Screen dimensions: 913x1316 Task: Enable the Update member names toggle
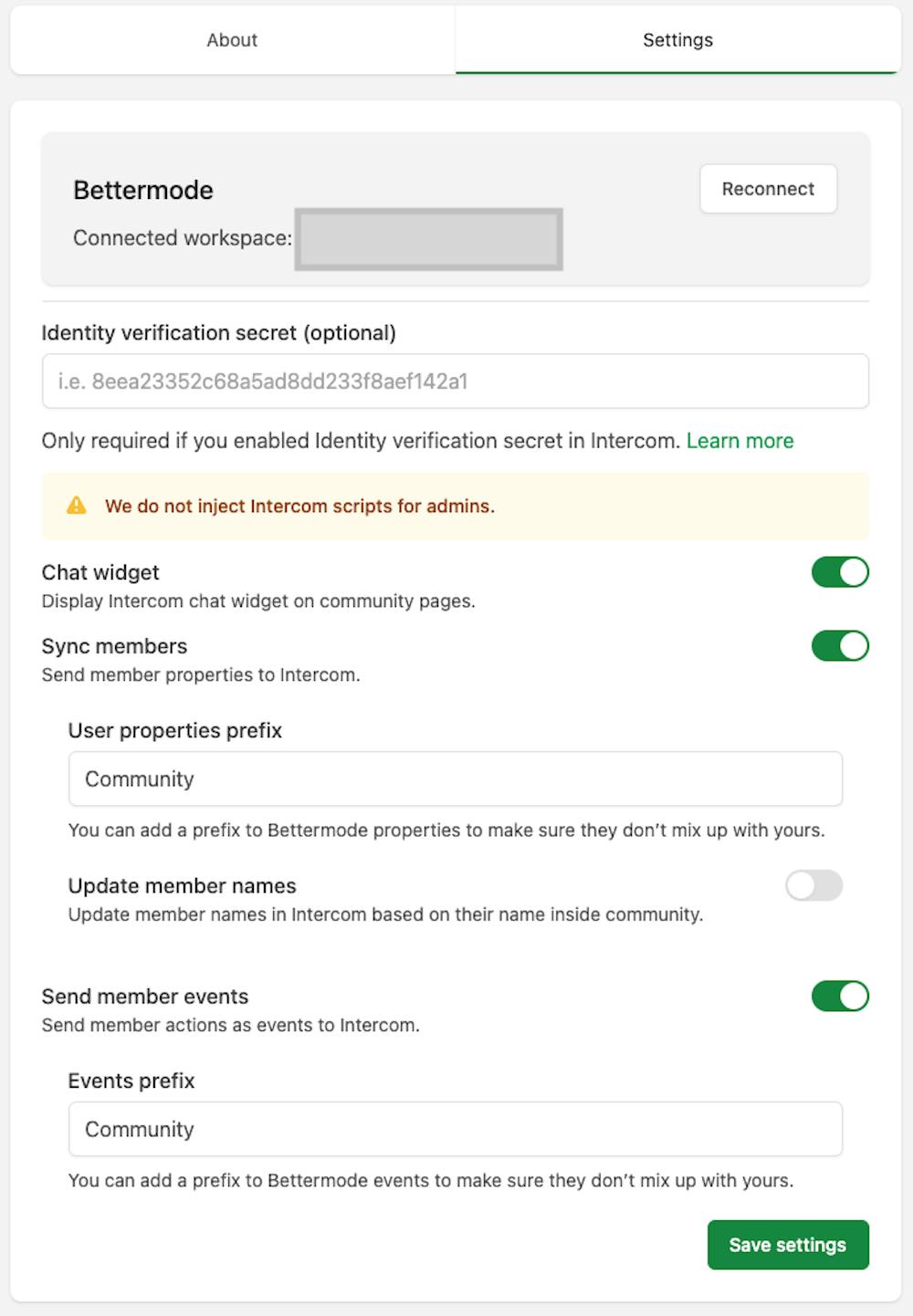pos(813,885)
